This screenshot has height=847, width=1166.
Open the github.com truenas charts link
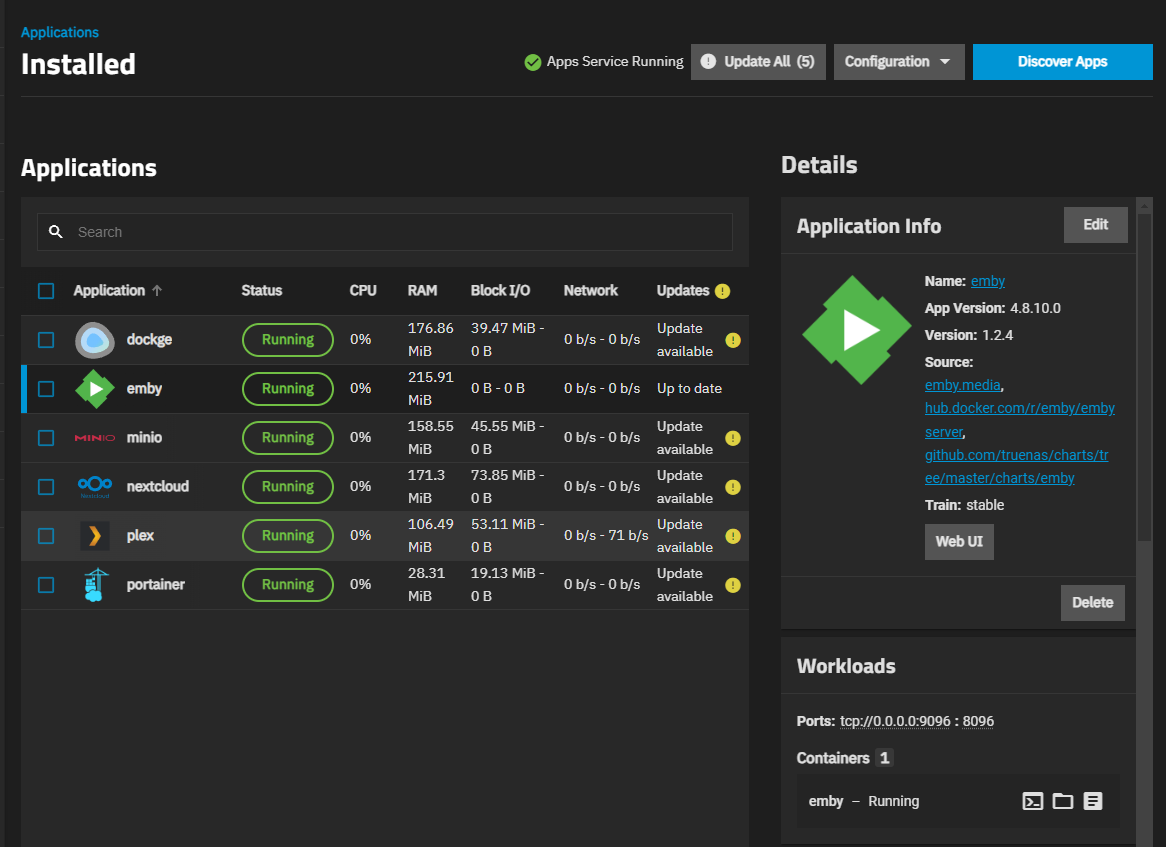click(x=1017, y=466)
